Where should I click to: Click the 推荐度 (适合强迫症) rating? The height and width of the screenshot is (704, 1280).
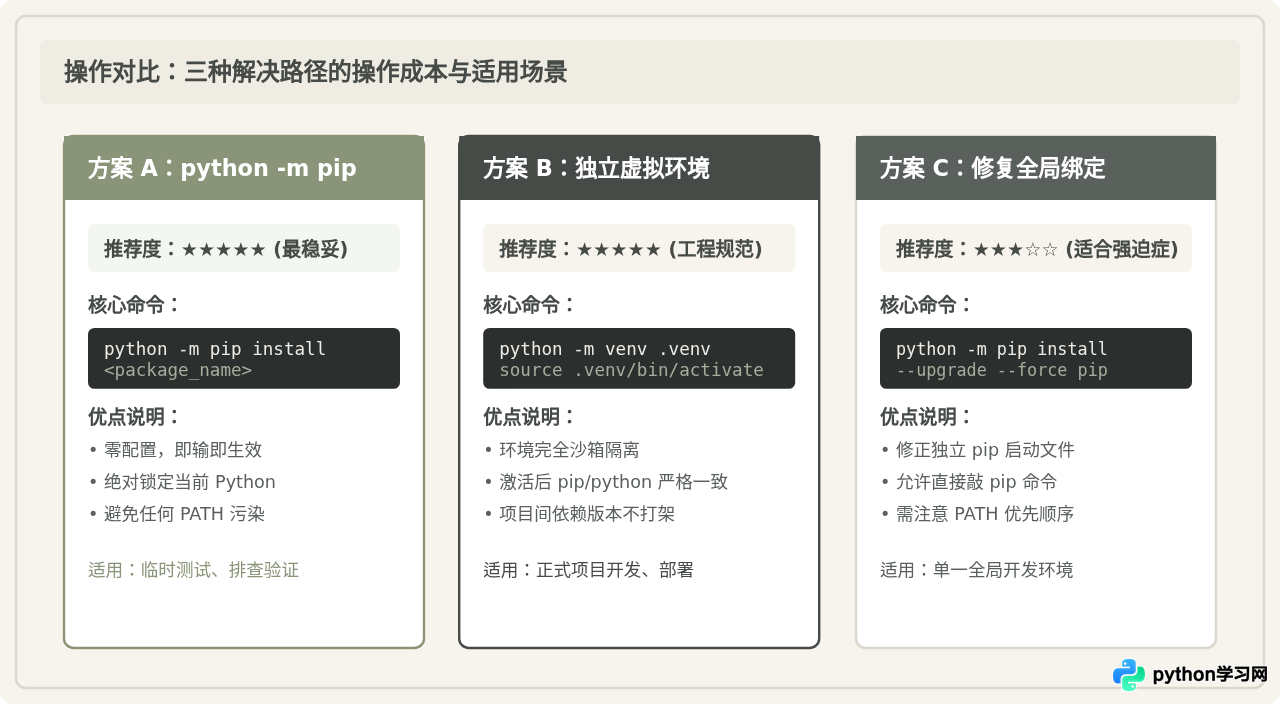coord(1036,248)
